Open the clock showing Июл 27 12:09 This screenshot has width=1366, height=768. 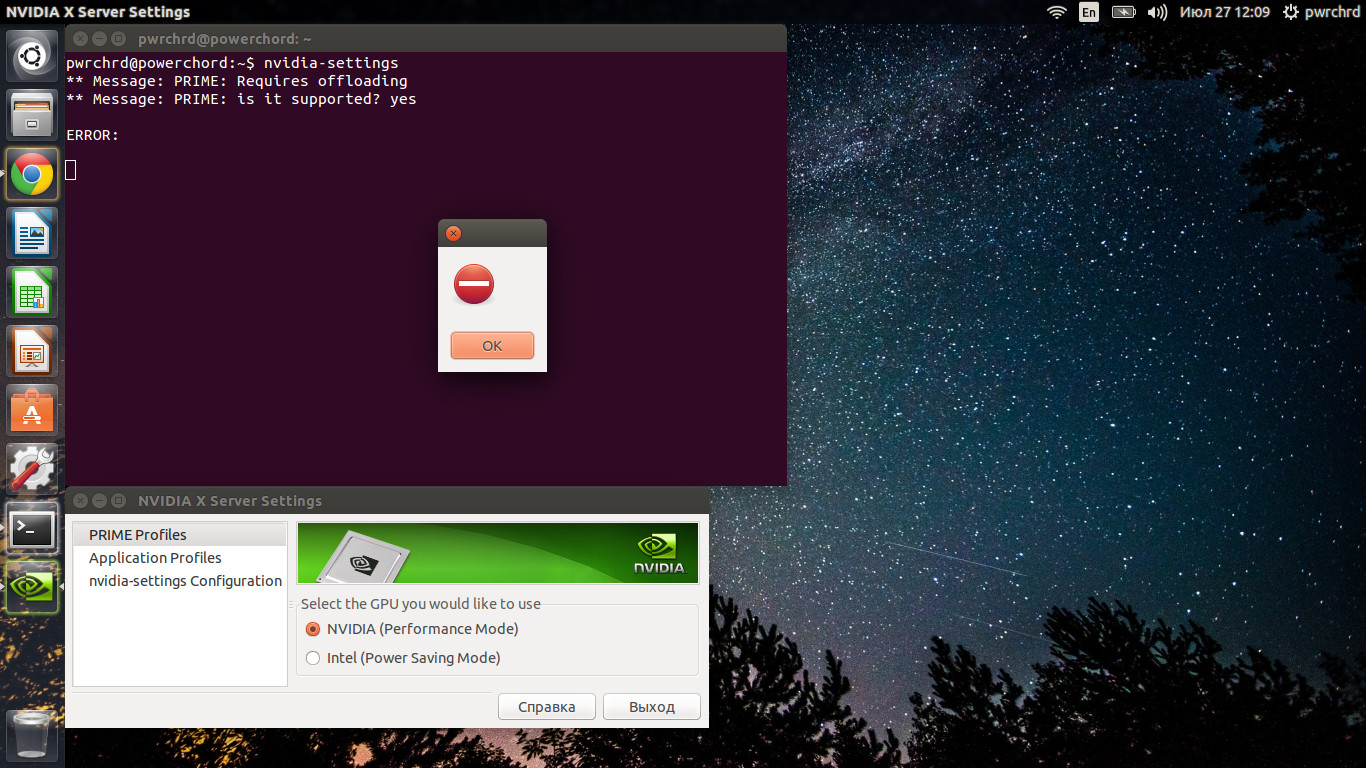click(1225, 12)
